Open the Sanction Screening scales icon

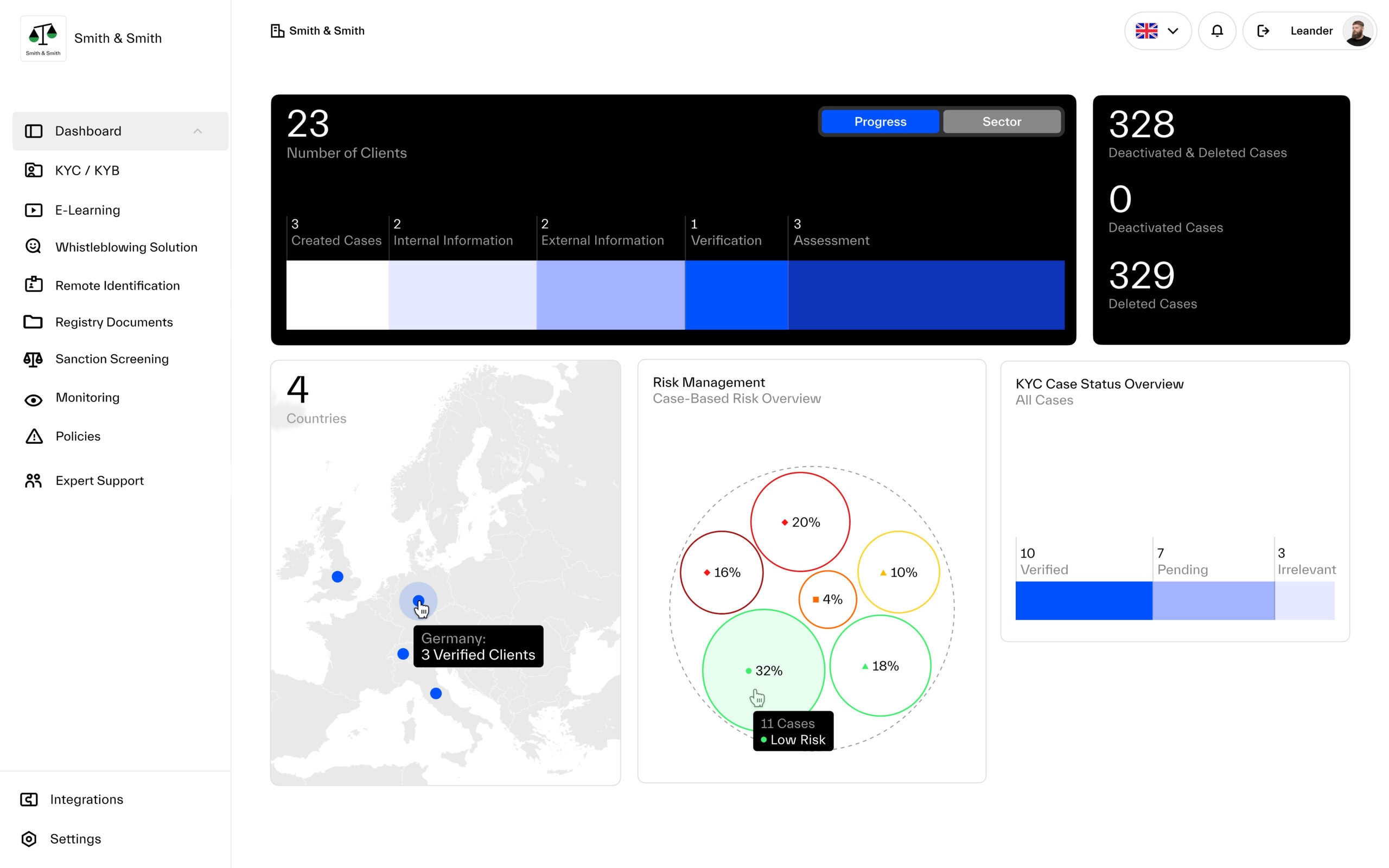33,358
